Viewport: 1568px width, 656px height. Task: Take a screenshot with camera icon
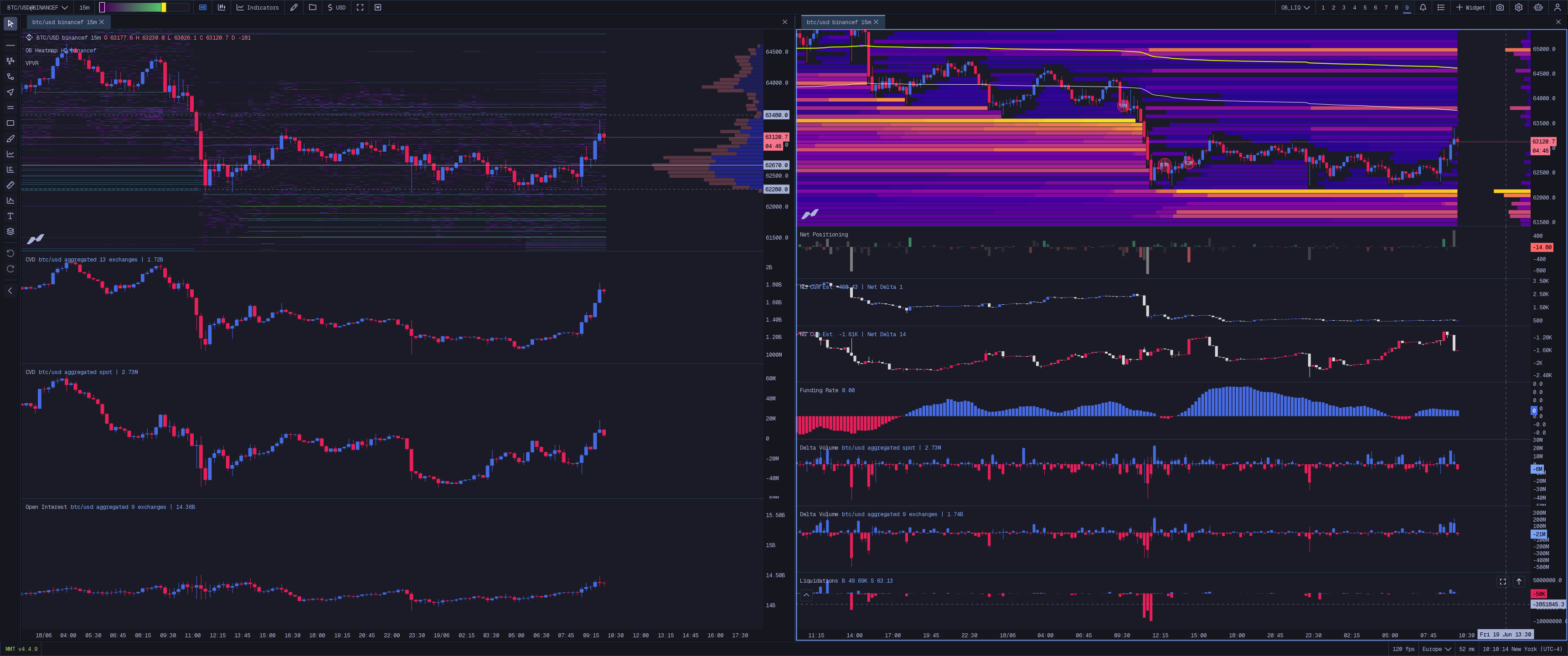1501,7
